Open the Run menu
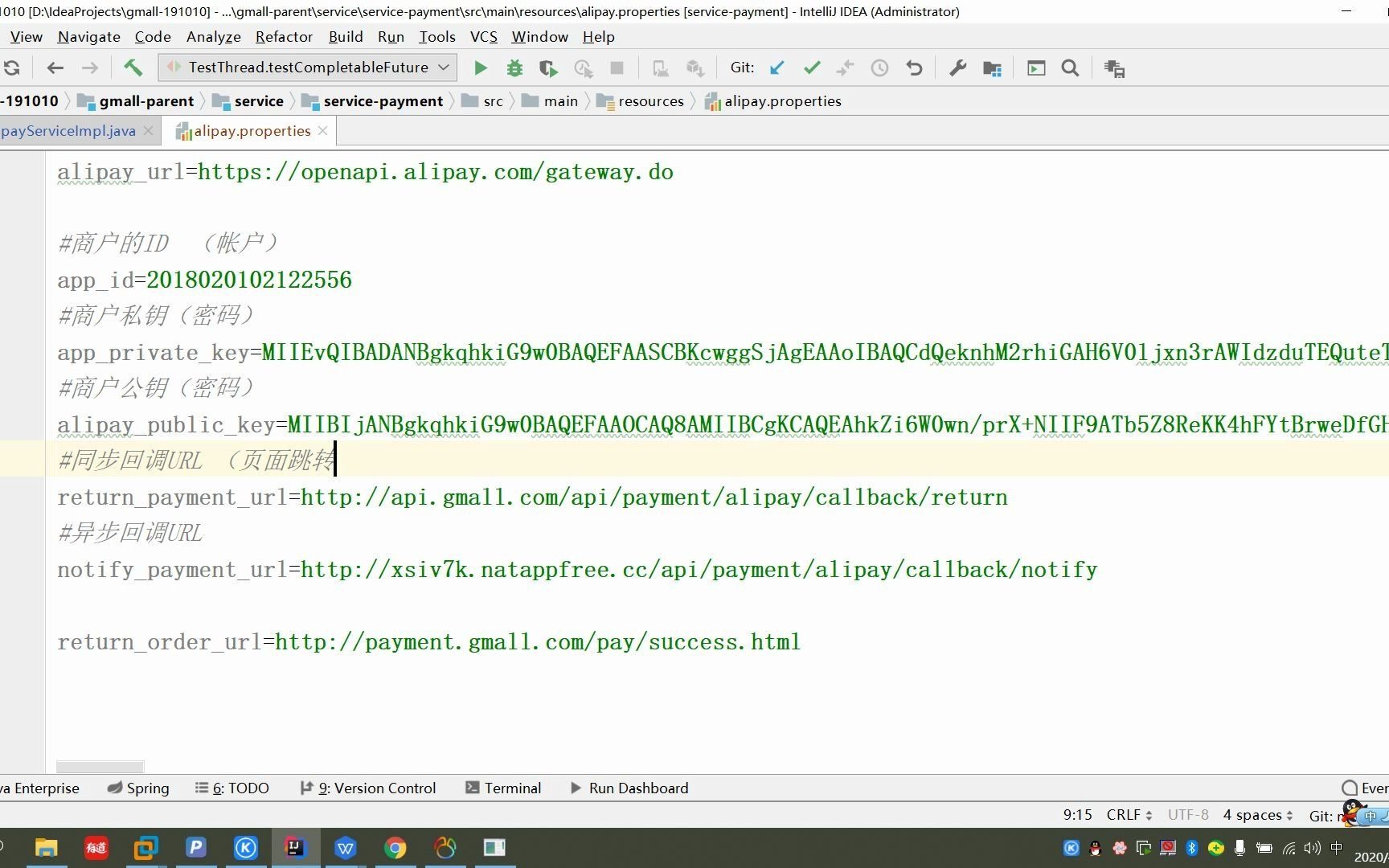 pyautogui.click(x=391, y=37)
